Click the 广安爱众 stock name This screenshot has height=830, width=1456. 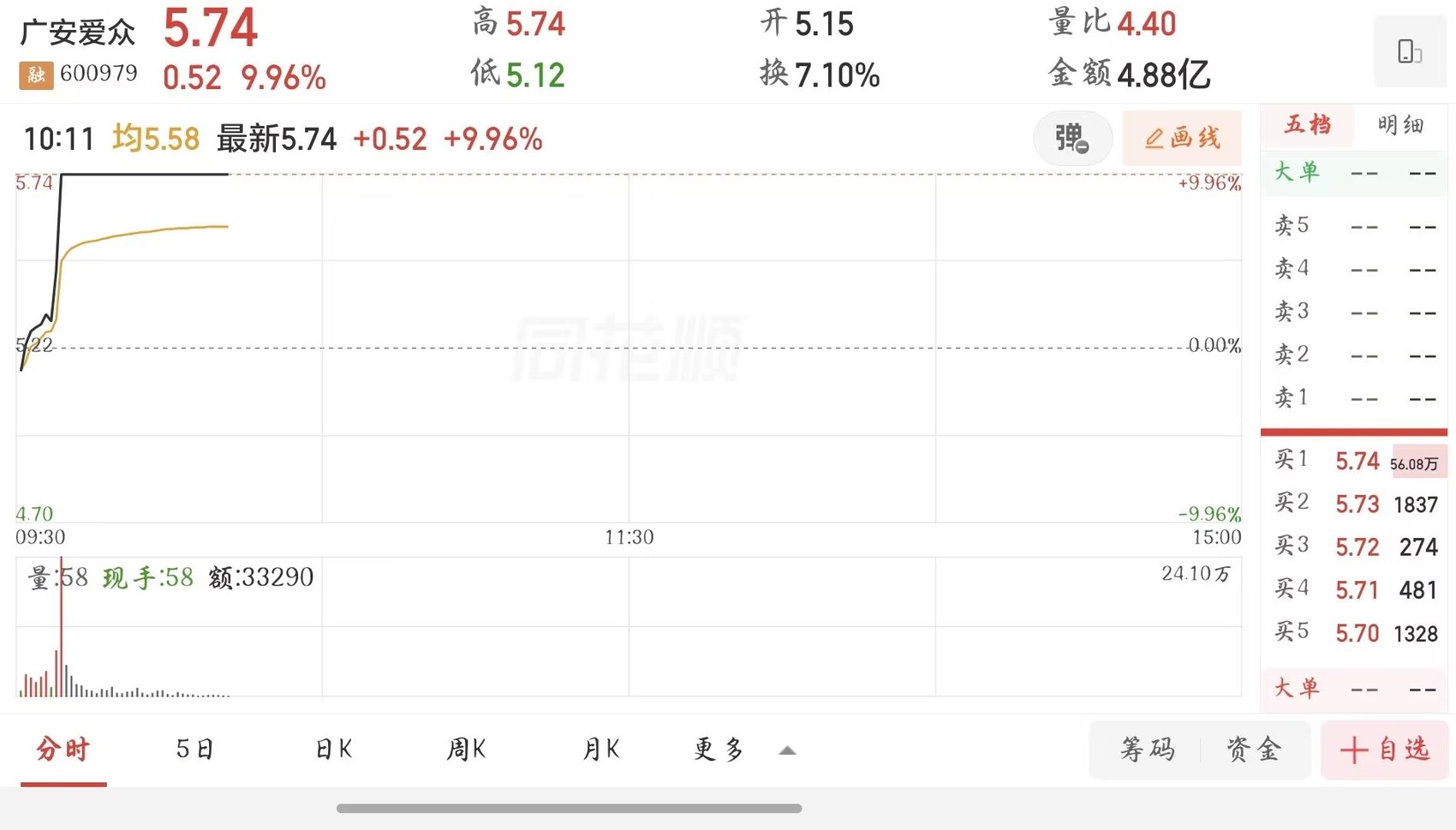pyautogui.click(x=78, y=33)
